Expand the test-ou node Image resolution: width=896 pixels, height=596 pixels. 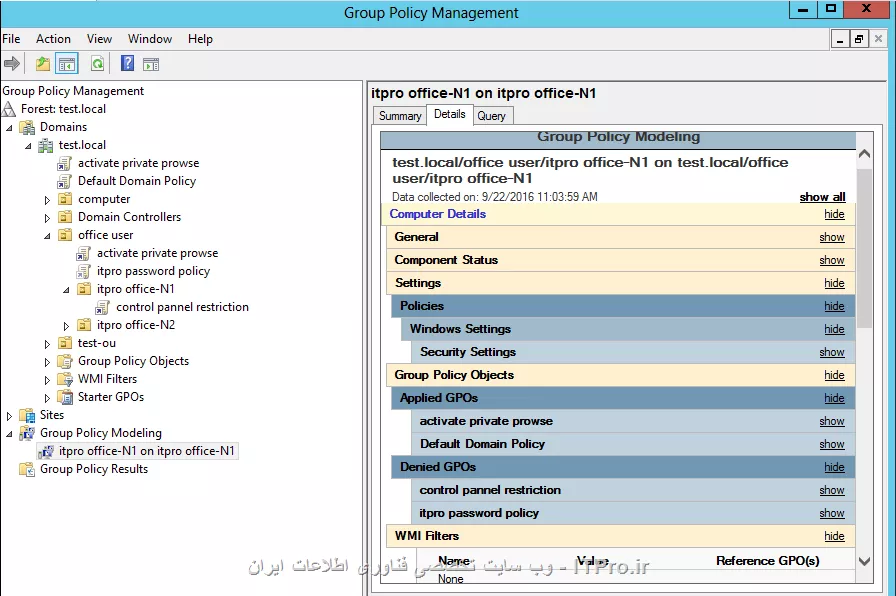pos(47,344)
